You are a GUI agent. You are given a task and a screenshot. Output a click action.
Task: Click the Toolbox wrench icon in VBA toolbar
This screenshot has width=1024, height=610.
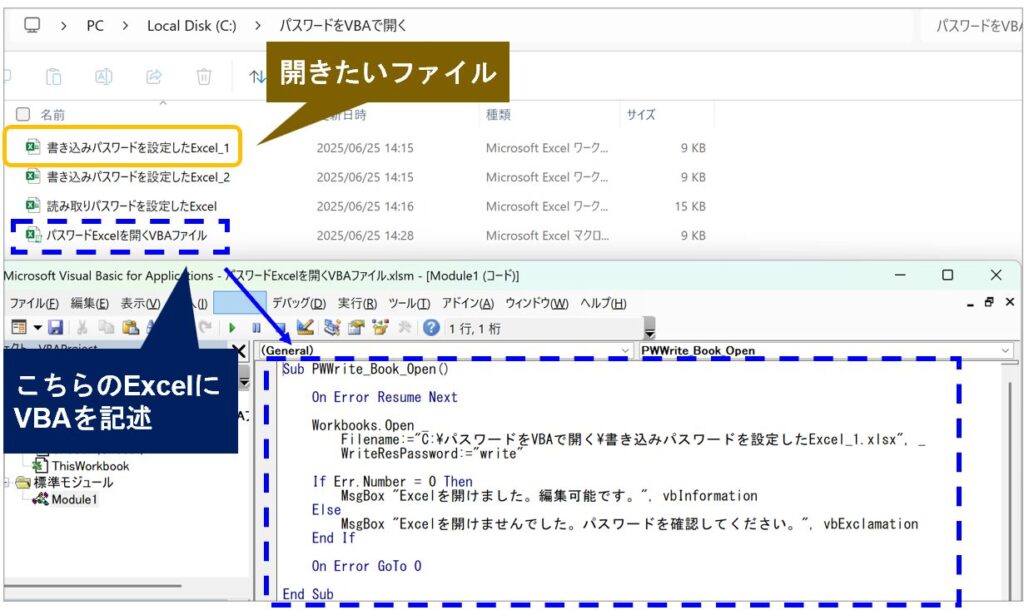click(404, 327)
